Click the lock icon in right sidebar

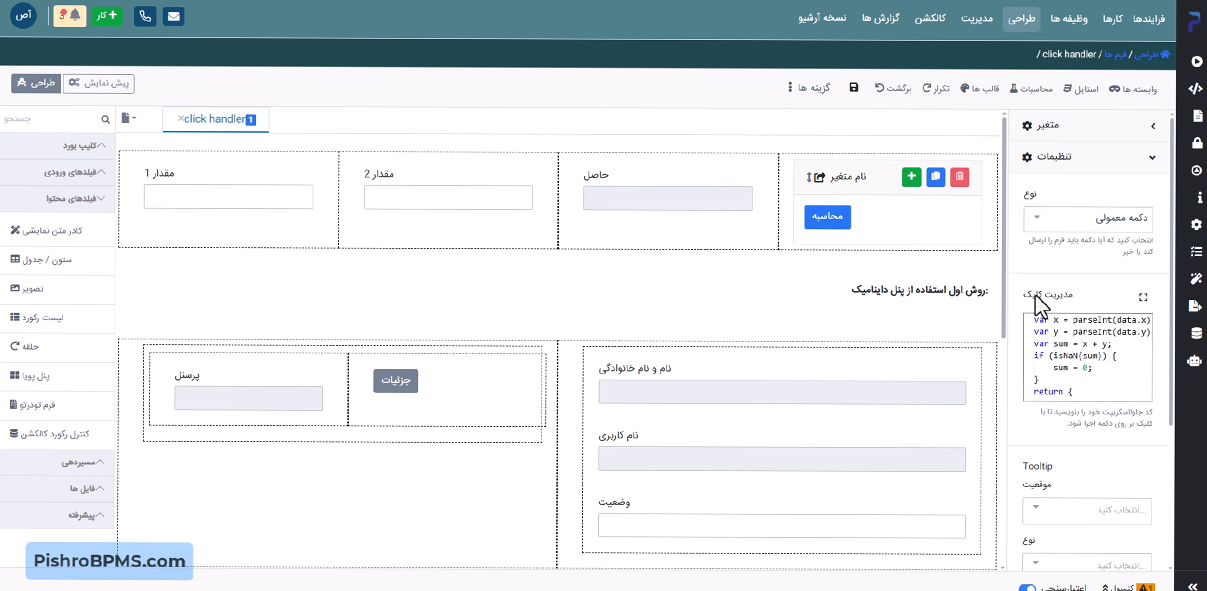point(1196,143)
